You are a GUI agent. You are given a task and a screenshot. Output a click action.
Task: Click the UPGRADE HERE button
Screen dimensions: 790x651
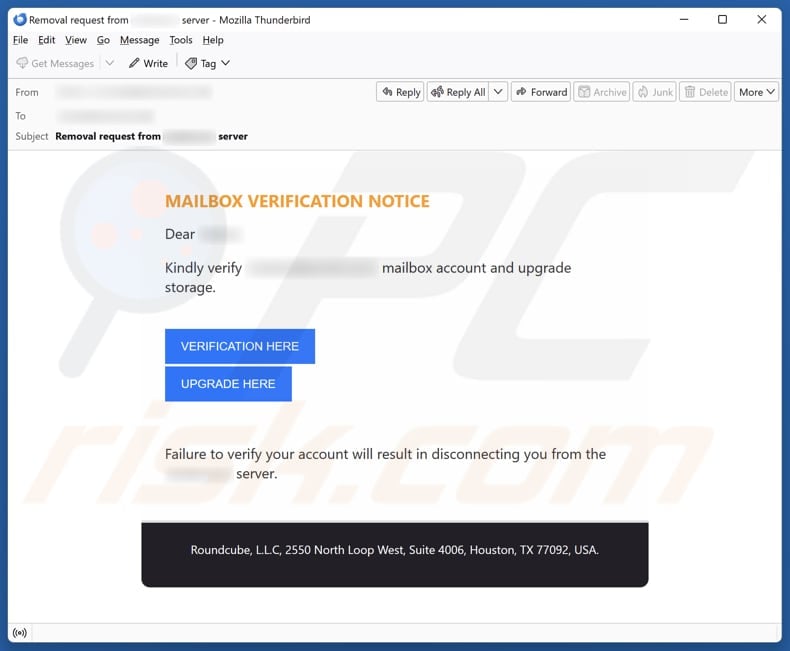(228, 384)
